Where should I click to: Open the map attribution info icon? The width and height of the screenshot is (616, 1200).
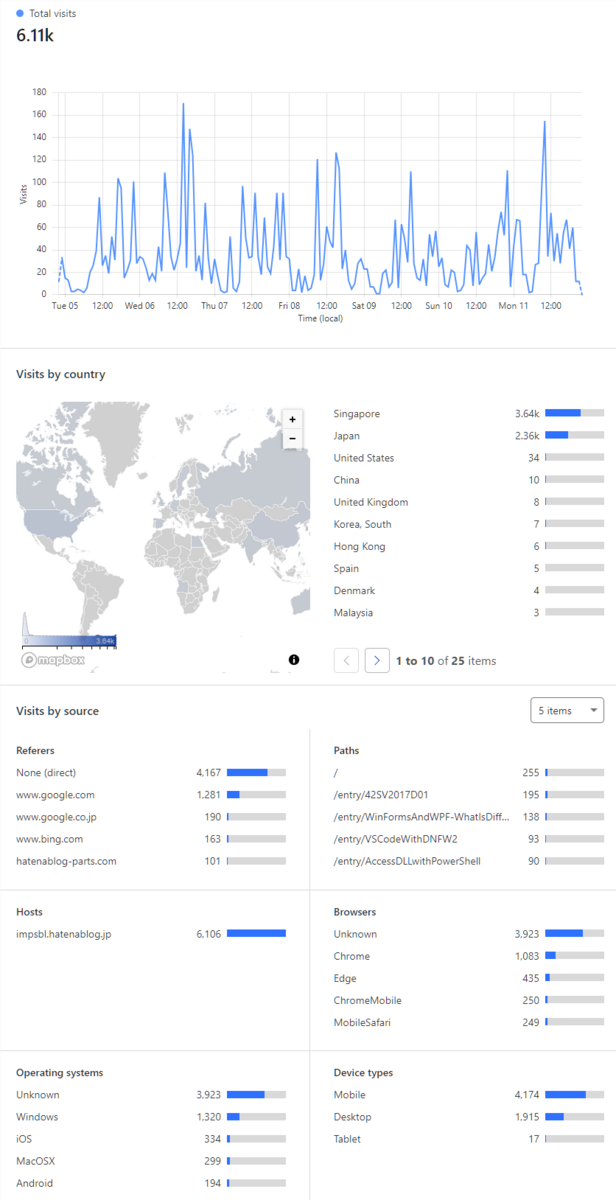[x=294, y=659]
